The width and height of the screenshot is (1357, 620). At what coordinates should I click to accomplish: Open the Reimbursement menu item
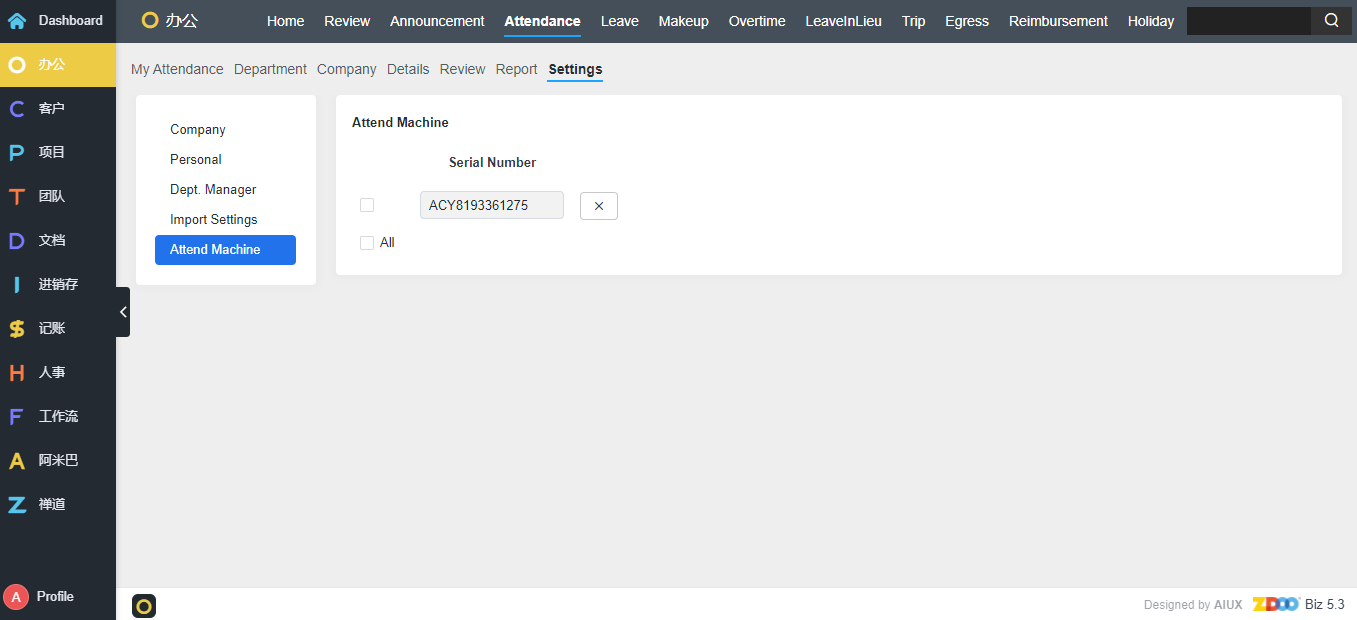point(1058,21)
